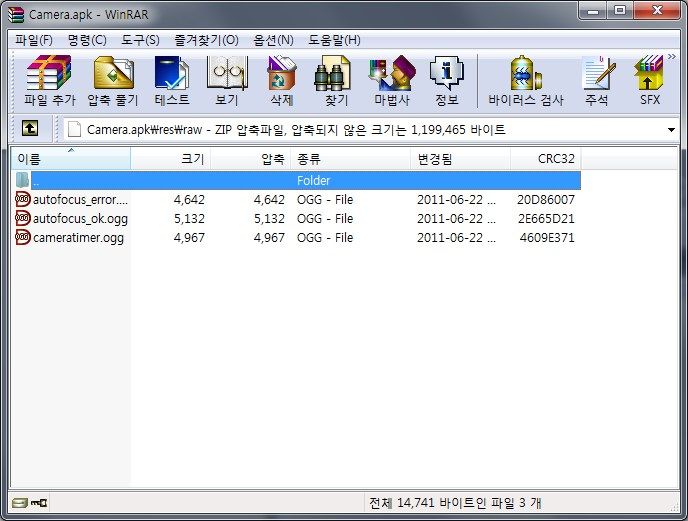This screenshot has height=521, width=688.
Task: Click the OGG file icon beside autofocus_error
Action: click(x=22, y=199)
